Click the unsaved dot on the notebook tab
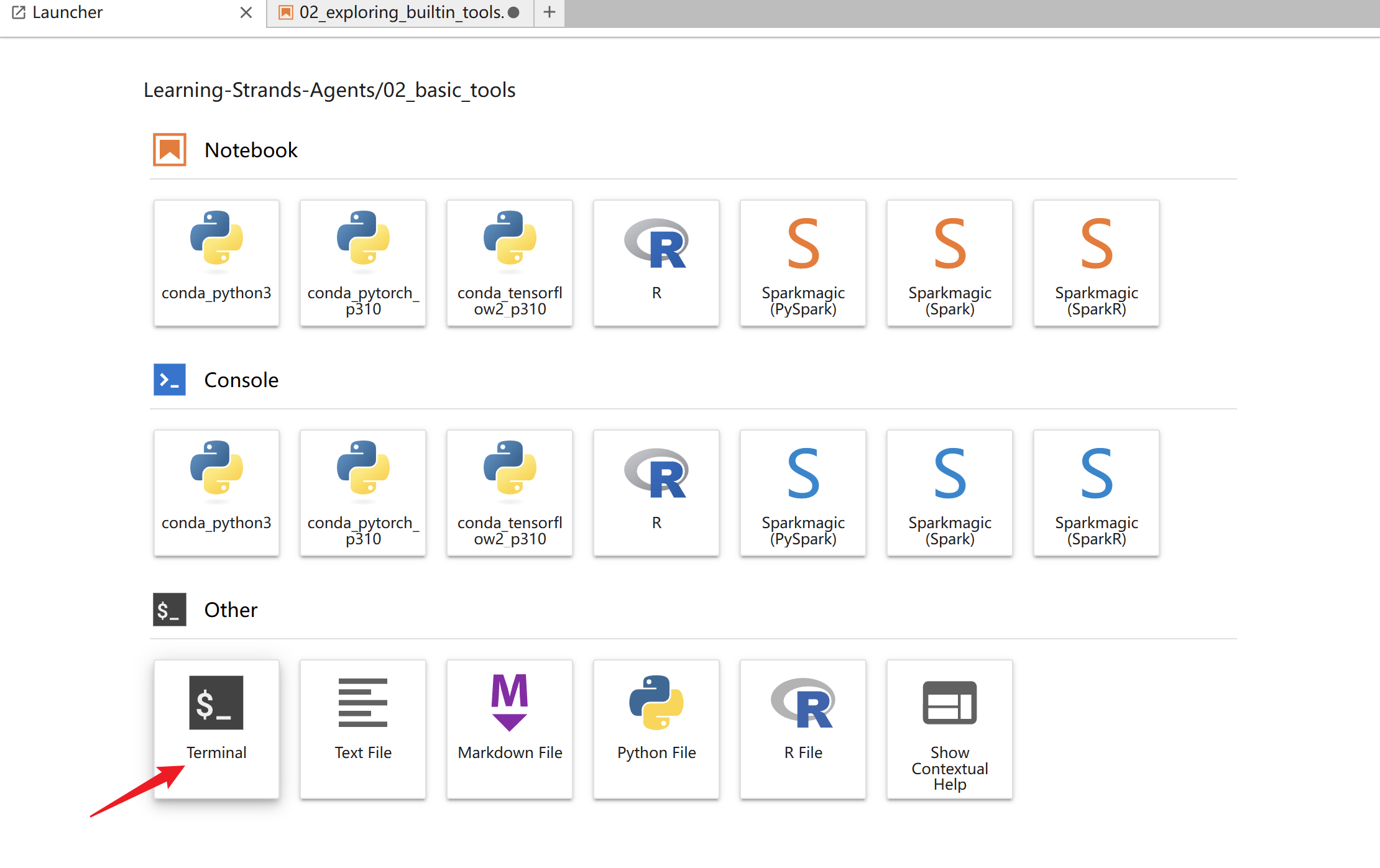 click(513, 12)
